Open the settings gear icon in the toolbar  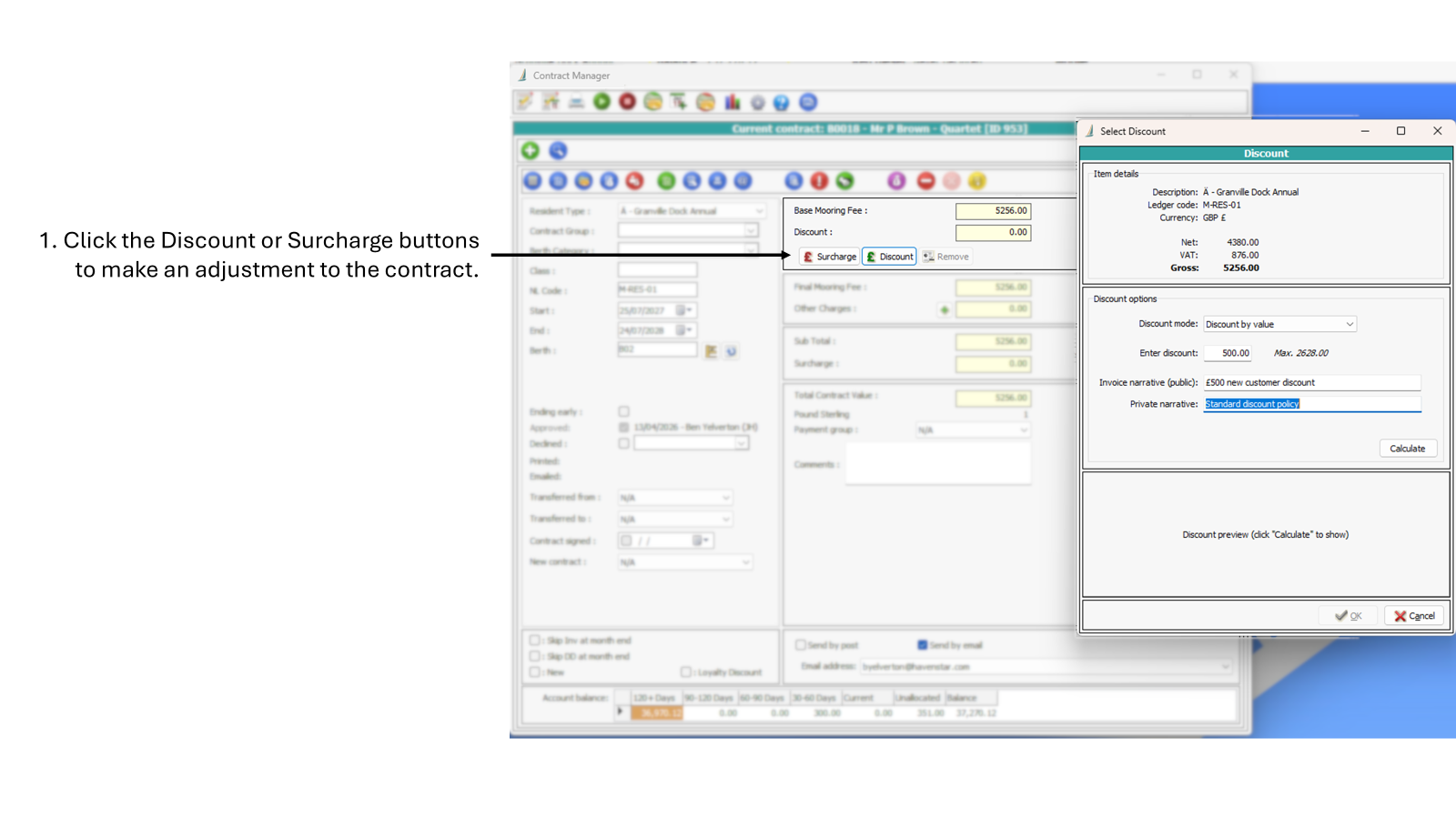tap(757, 102)
